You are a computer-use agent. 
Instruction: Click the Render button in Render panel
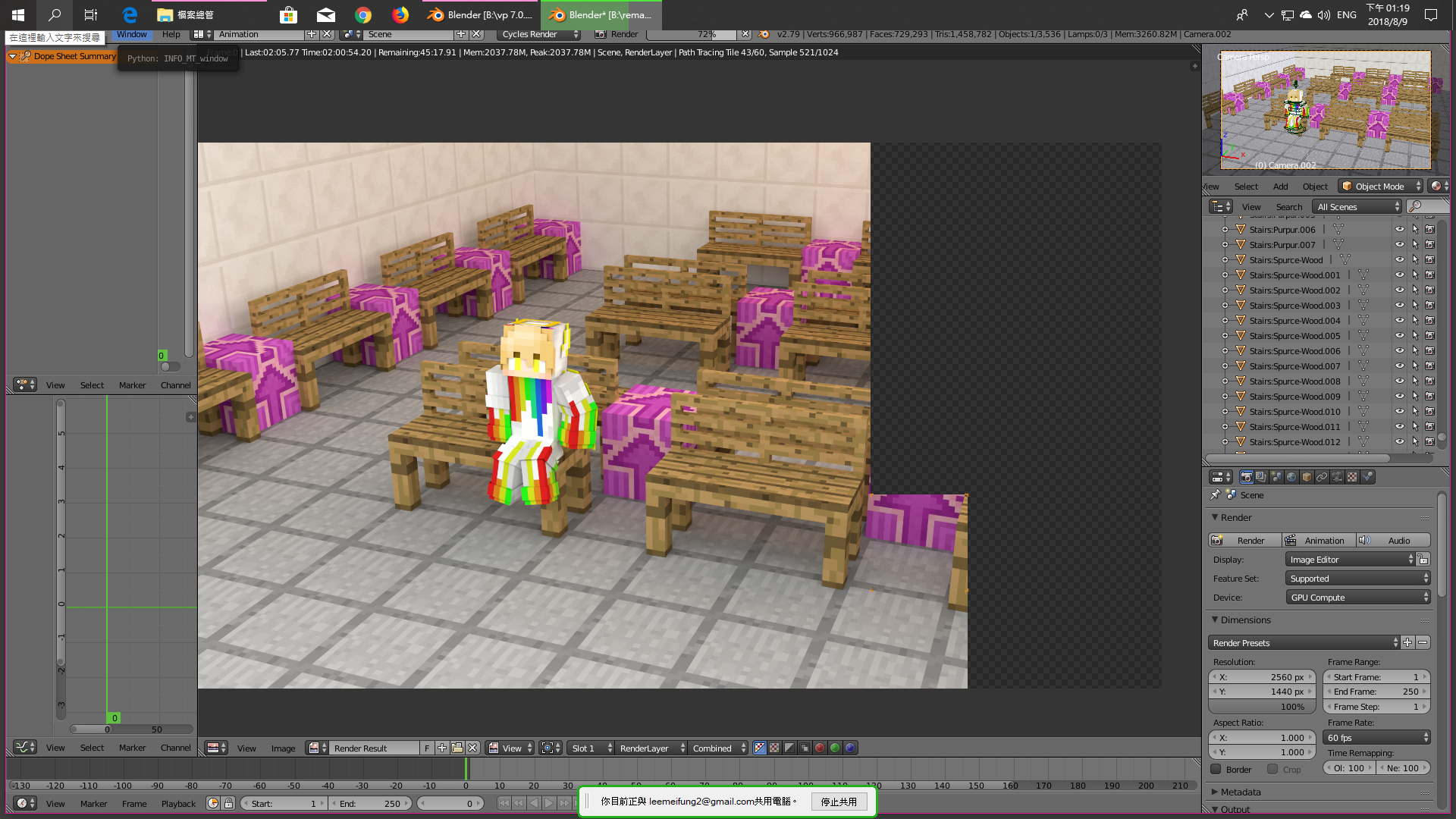[1244, 541]
